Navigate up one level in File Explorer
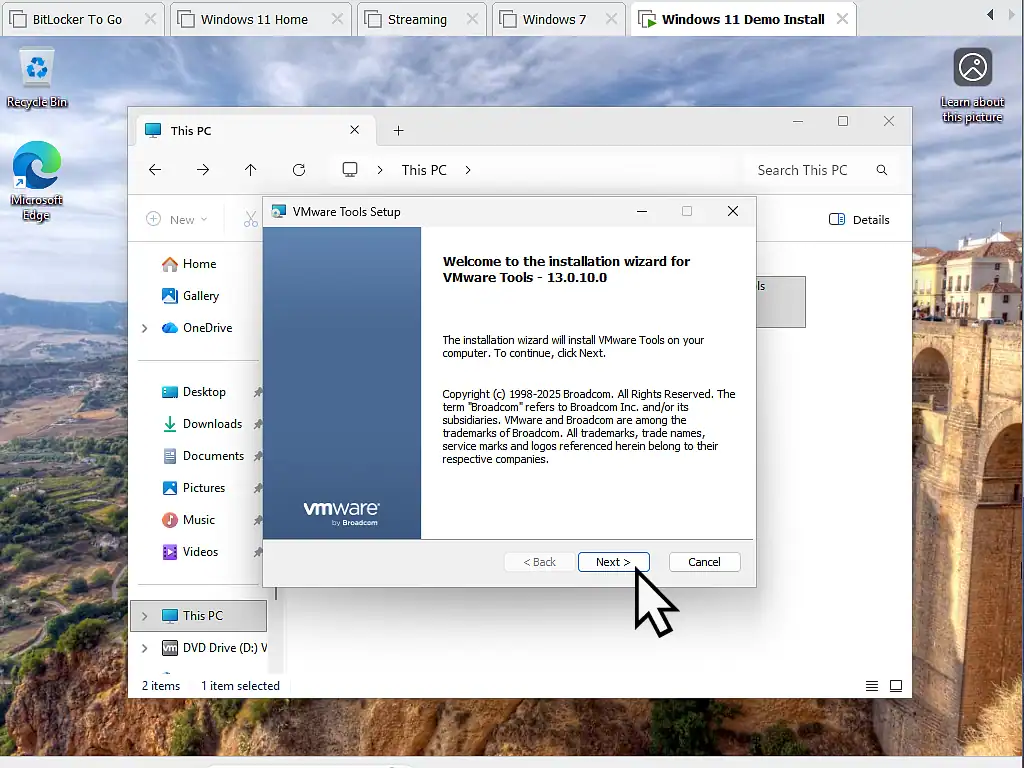1024x768 pixels. coord(251,170)
